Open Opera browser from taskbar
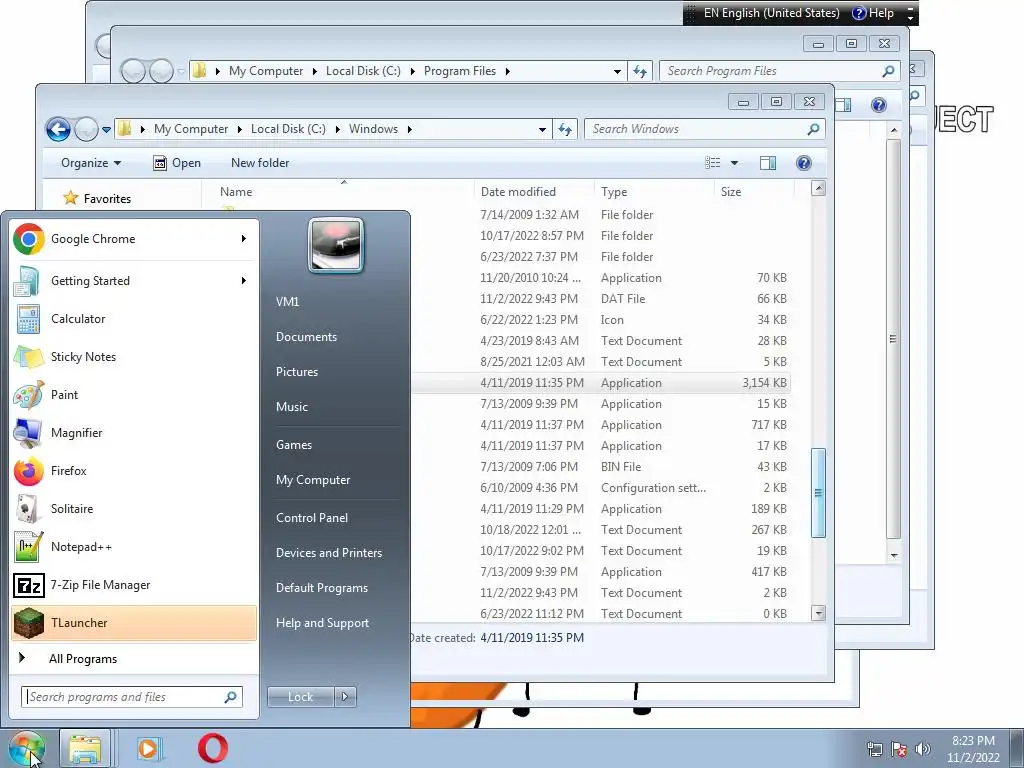Screen dimensions: 1024x768 tap(213, 748)
